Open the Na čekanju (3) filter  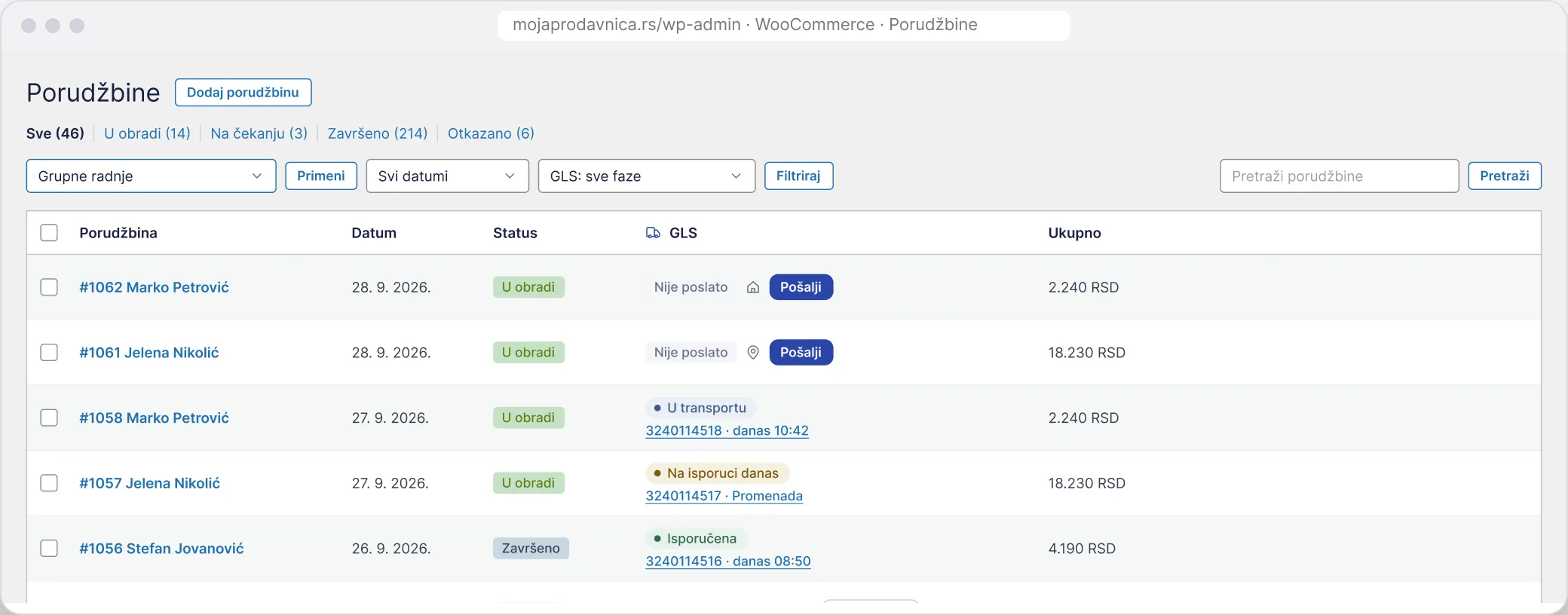point(259,133)
